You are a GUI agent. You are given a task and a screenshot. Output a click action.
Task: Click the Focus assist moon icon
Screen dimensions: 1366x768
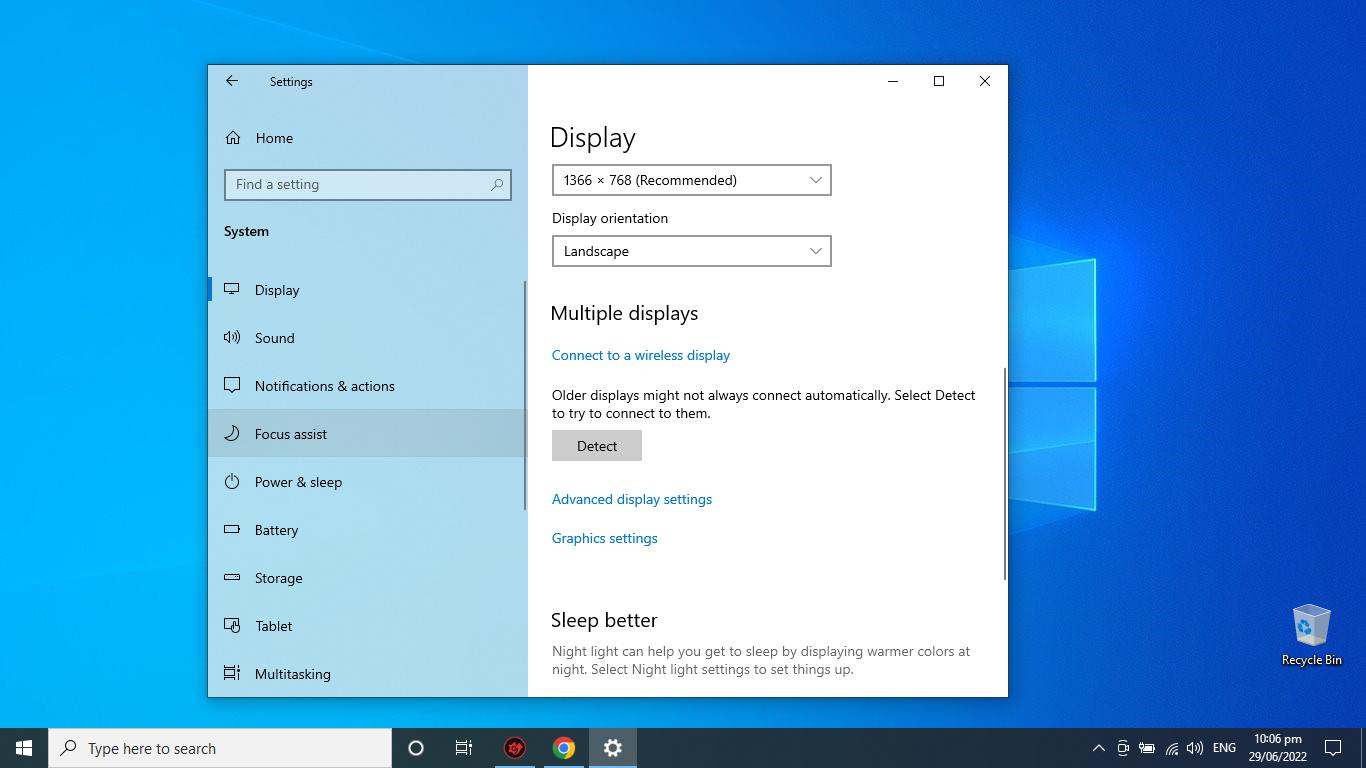(232, 434)
